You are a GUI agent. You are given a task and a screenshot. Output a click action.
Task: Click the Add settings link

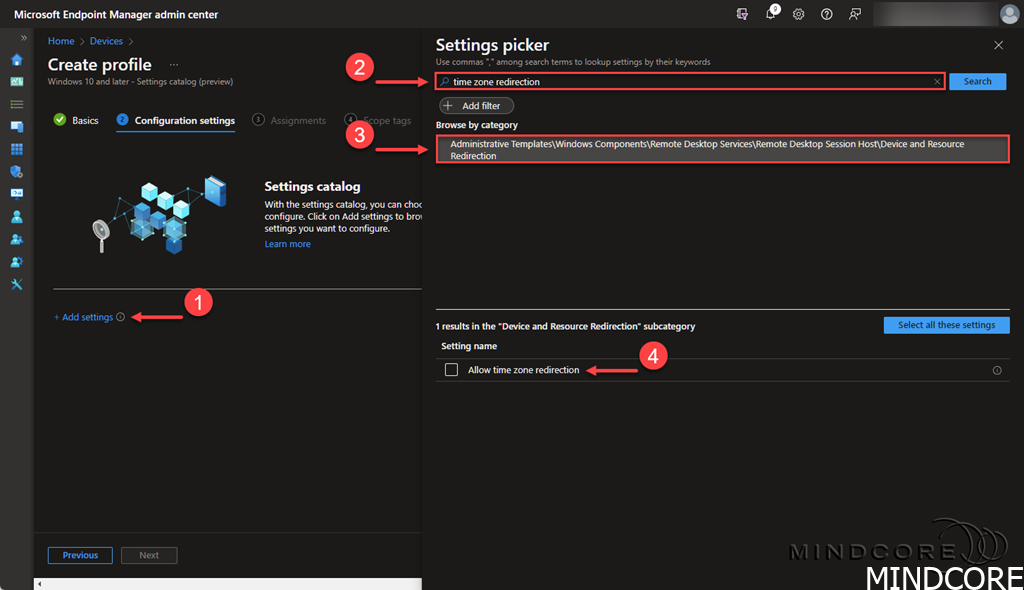[x=84, y=317]
